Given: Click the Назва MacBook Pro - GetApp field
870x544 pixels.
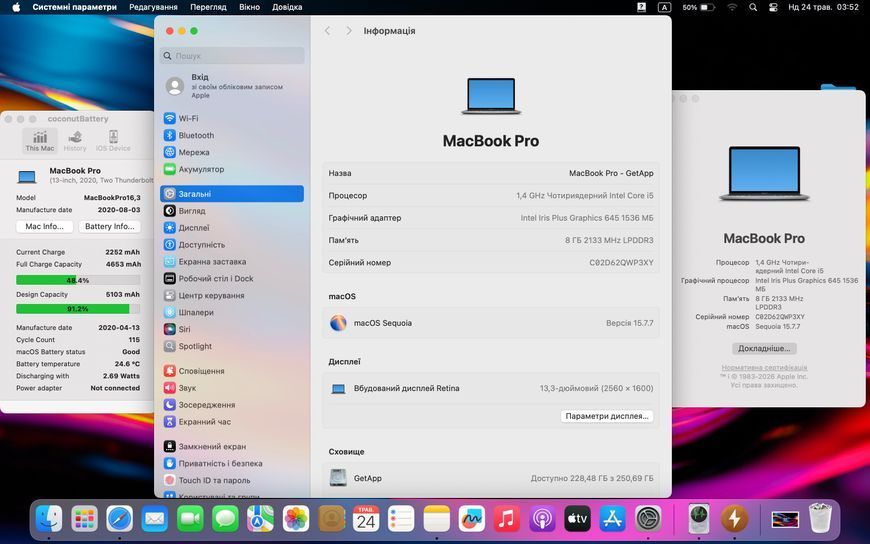Looking at the screenshot, I should tap(491, 173).
